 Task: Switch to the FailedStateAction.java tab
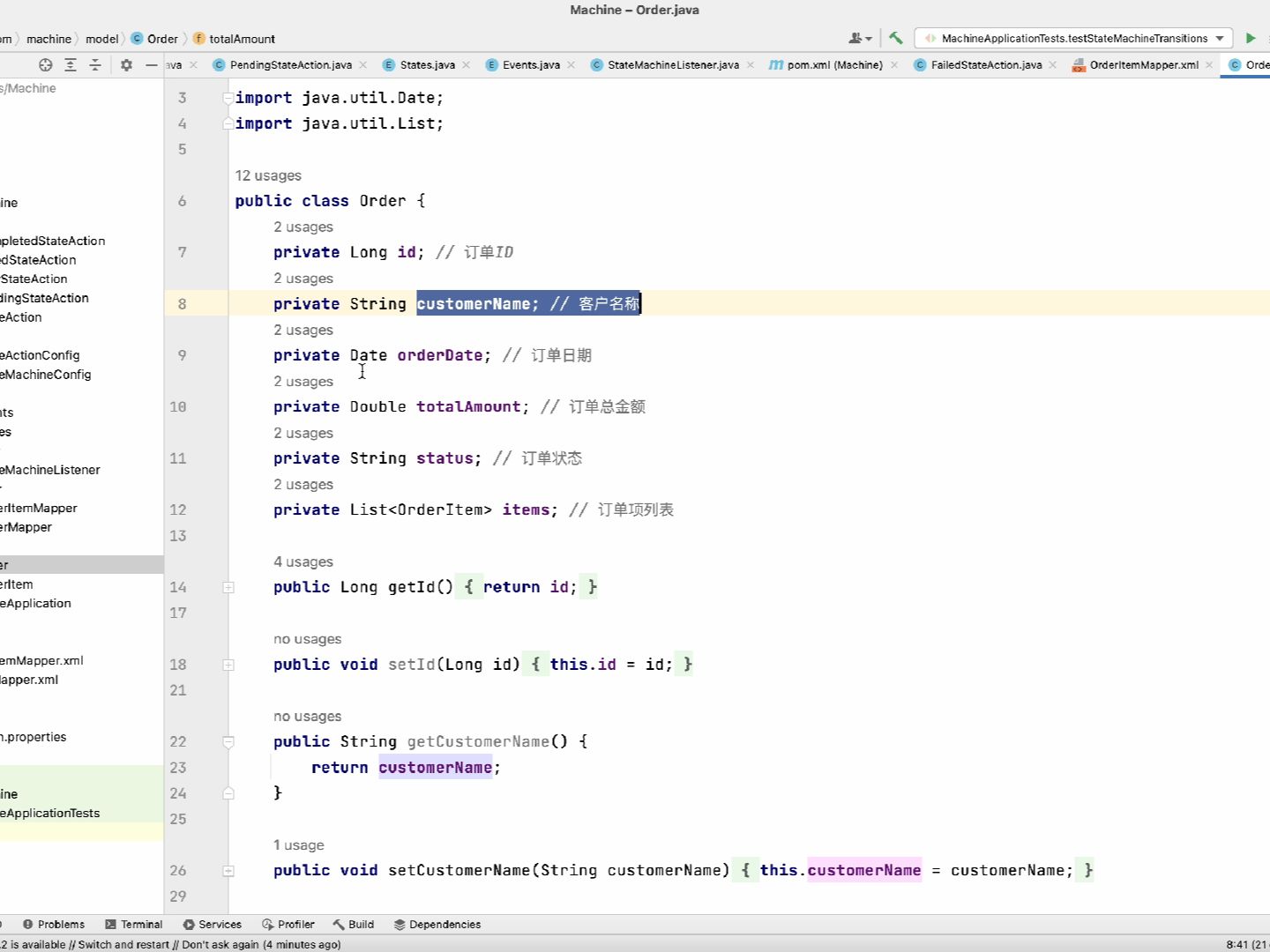pos(986,65)
